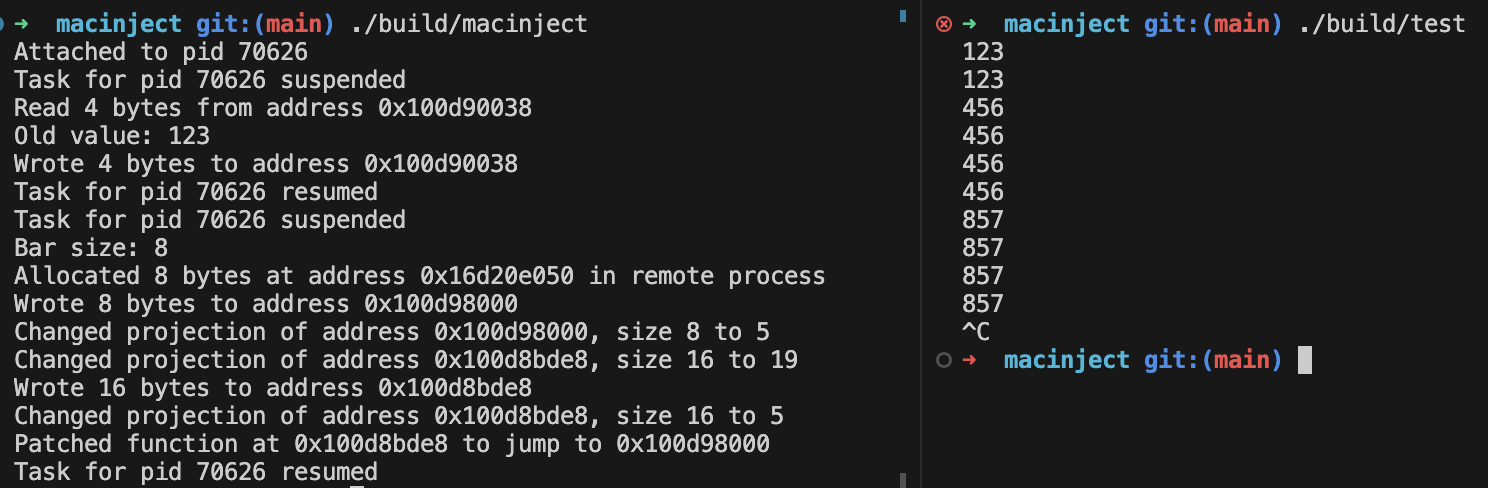Viewport: 1488px width, 488px height.
Task: Click the 'Patched function at 0x100d8bde8' line
Action: (392, 444)
